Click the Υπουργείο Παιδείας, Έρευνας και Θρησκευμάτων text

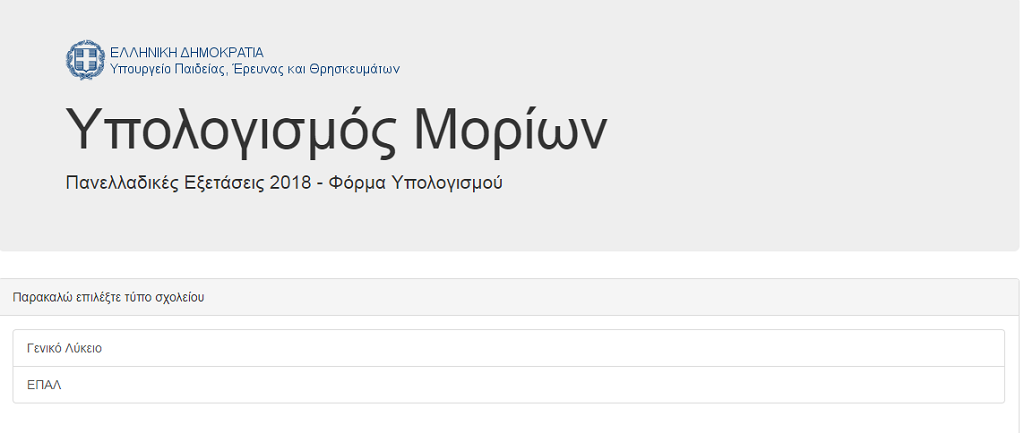pos(255,69)
